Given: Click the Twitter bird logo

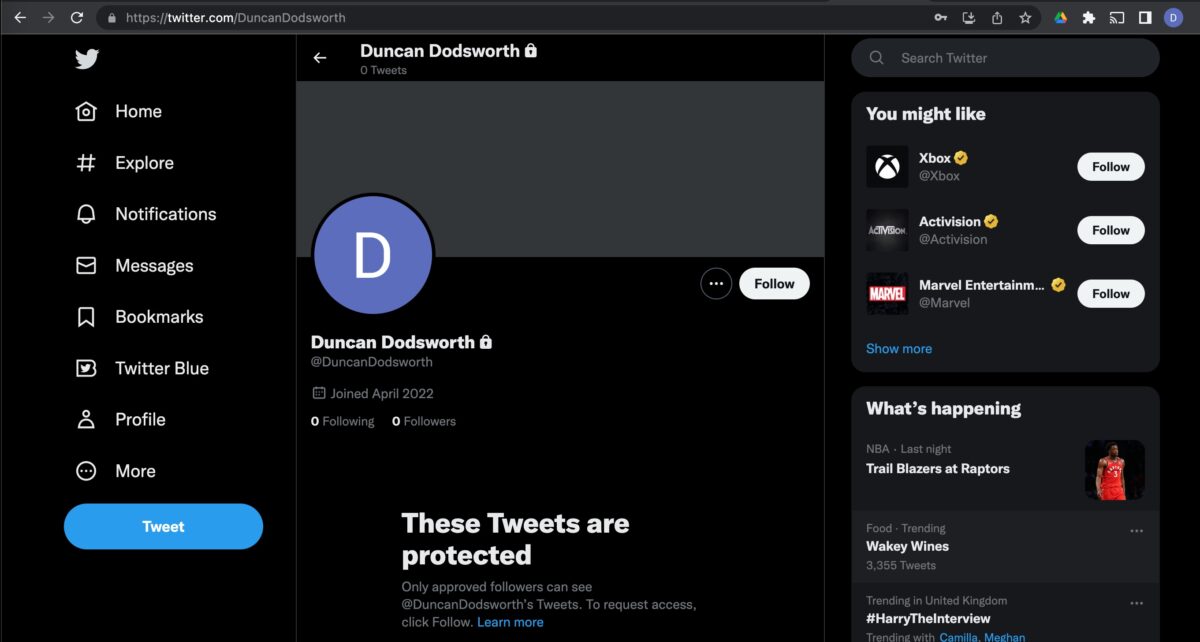Looking at the screenshot, I should pos(87,60).
